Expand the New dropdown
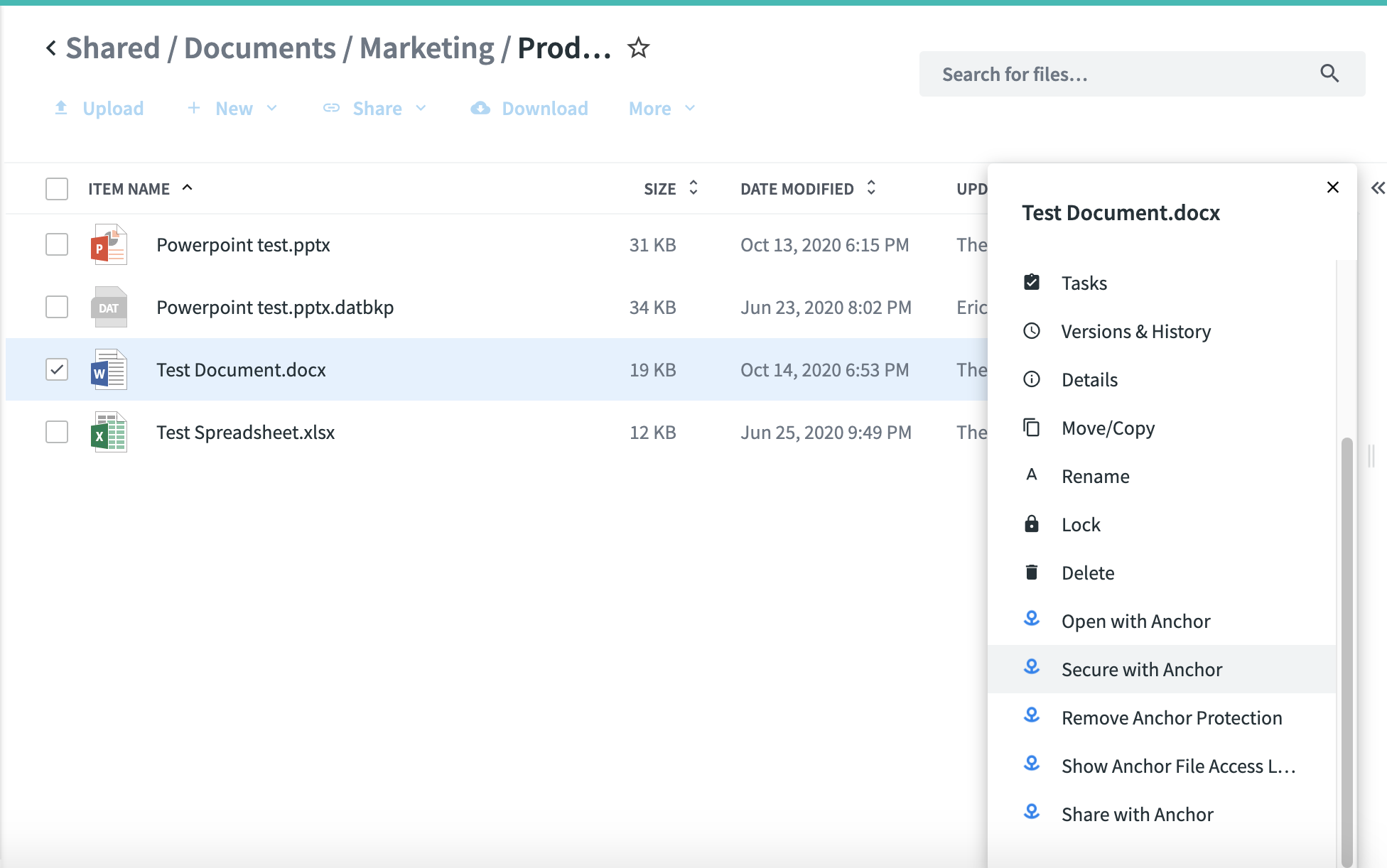1387x868 pixels. (233, 109)
